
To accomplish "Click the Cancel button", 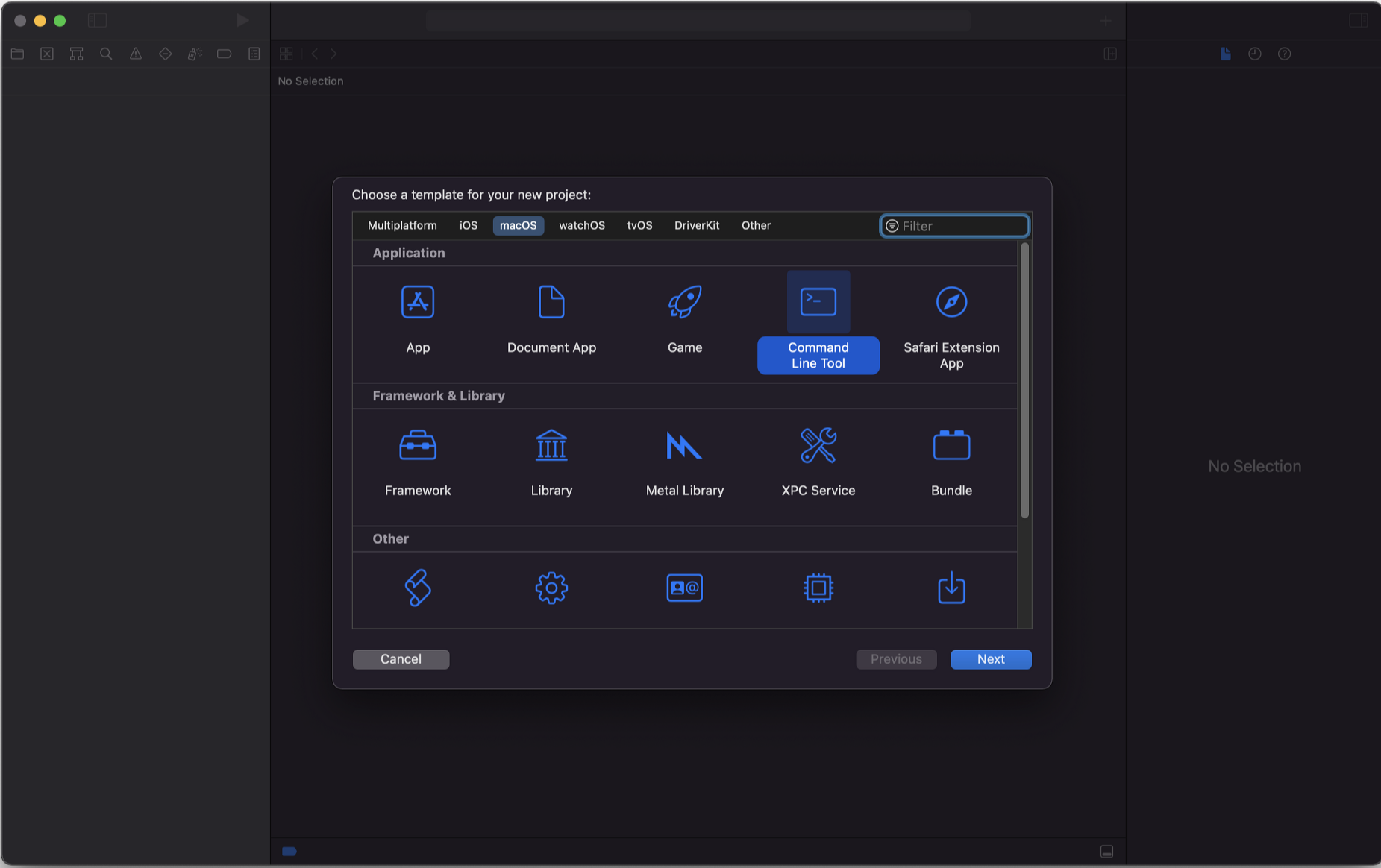I will pos(401,659).
